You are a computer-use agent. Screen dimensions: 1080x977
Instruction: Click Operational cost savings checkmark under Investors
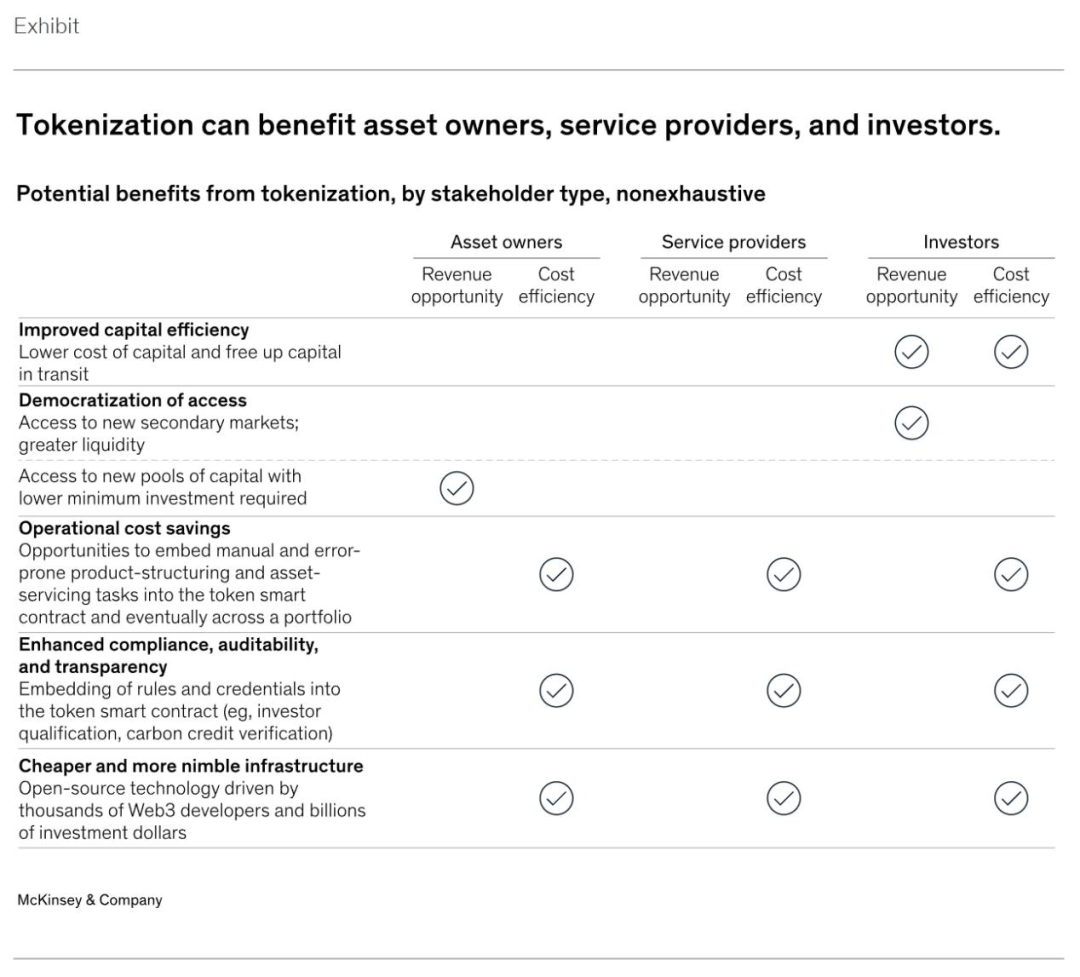click(1012, 573)
